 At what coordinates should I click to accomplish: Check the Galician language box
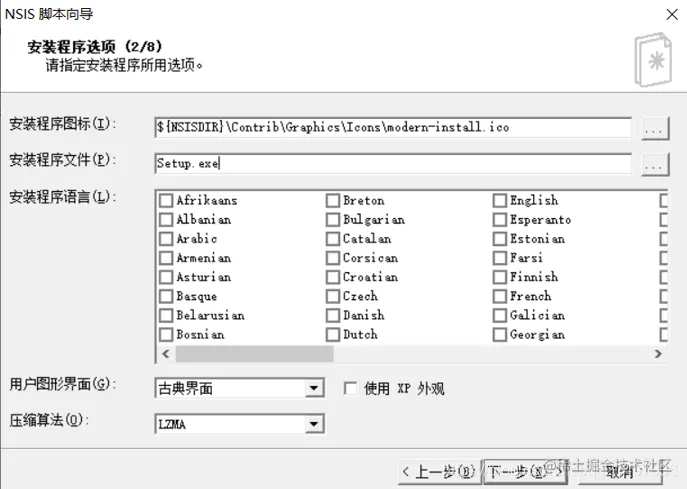(500, 315)
